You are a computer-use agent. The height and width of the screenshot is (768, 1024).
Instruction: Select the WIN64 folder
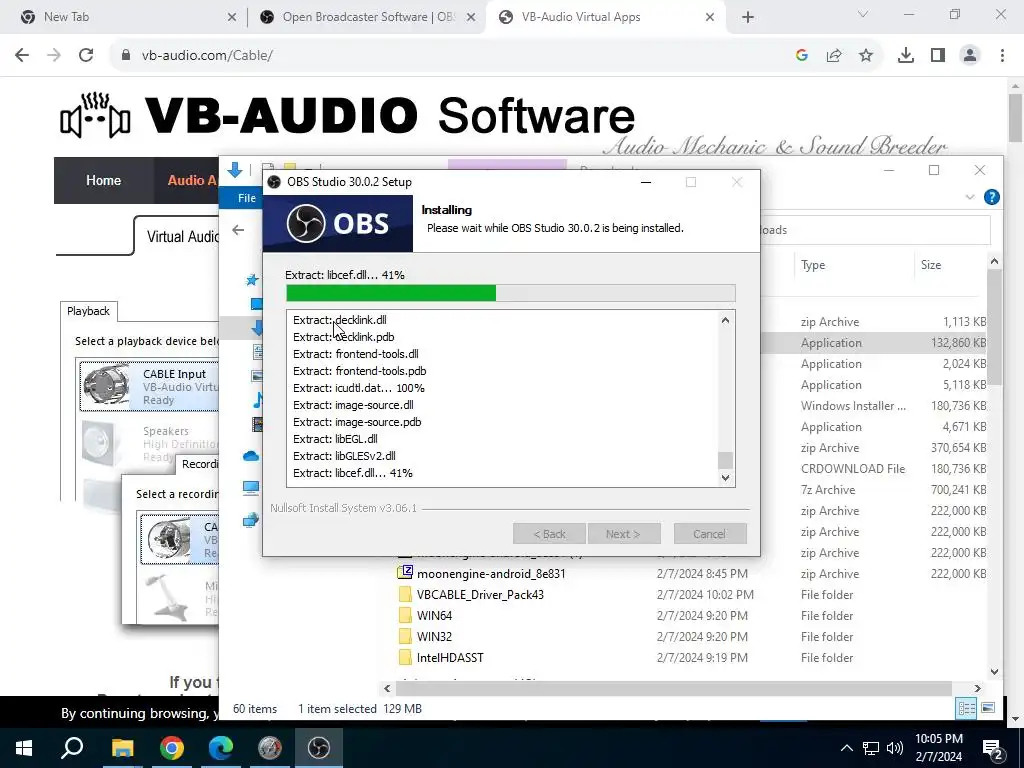(x=434, y=616)
